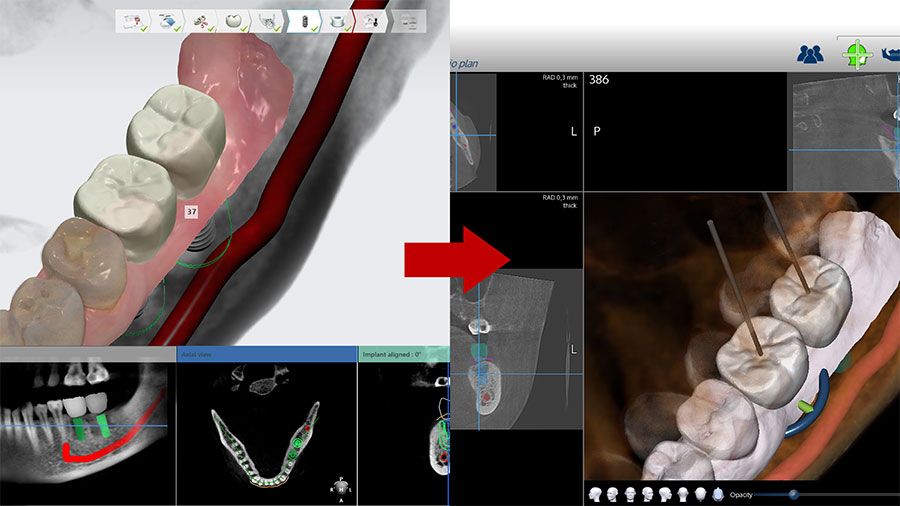The image size is (900, 506).
Task: Click the green head crosshair icon
Action: [x=856, y=55]
